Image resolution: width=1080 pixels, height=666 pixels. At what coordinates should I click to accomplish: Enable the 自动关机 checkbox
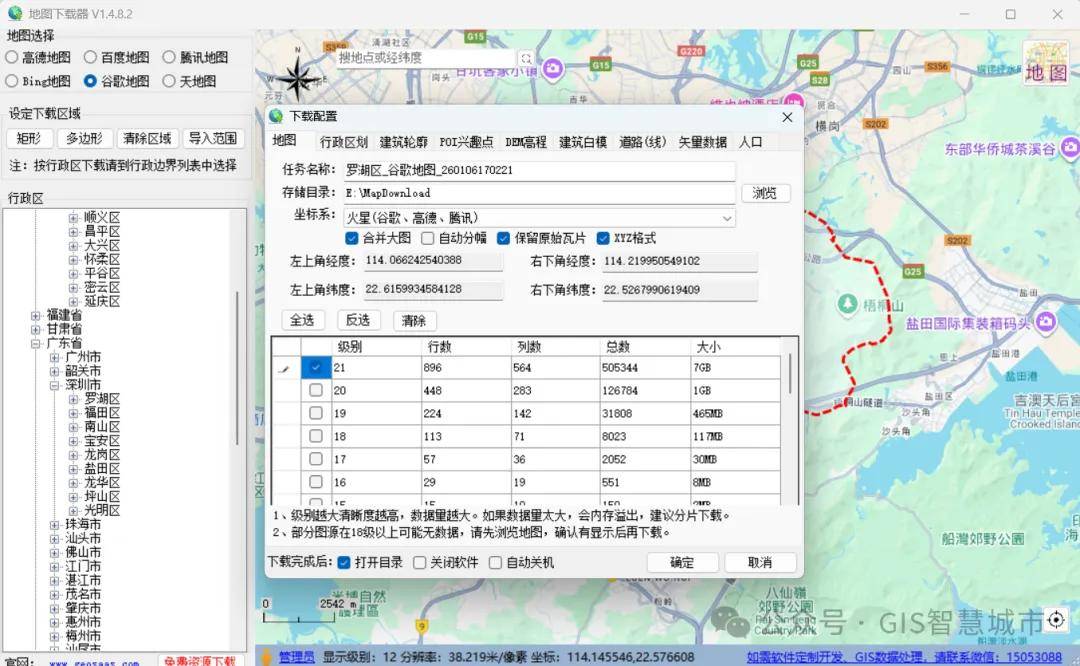496,563
